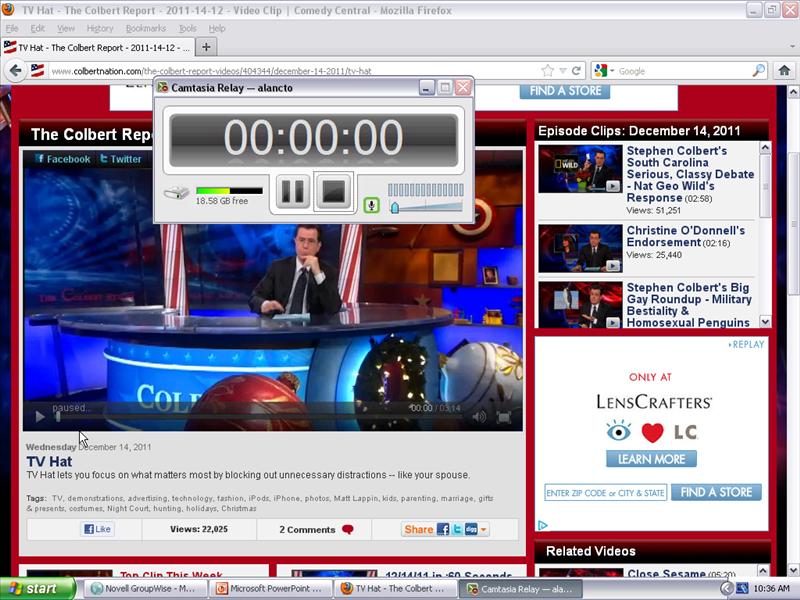Switch to Novell GroupWise in taskbar
This screenshot has width=800, height=600.
tap(144, 589)
